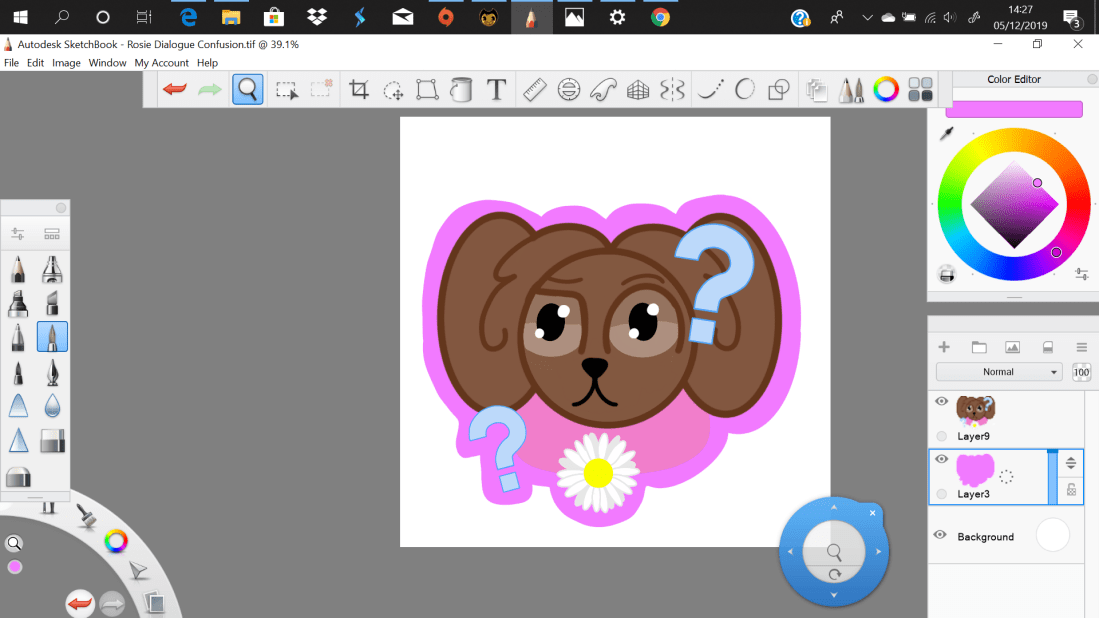Click the pink current color bar
This screenshot has height=618, width=1099.
click(1013, 109)
